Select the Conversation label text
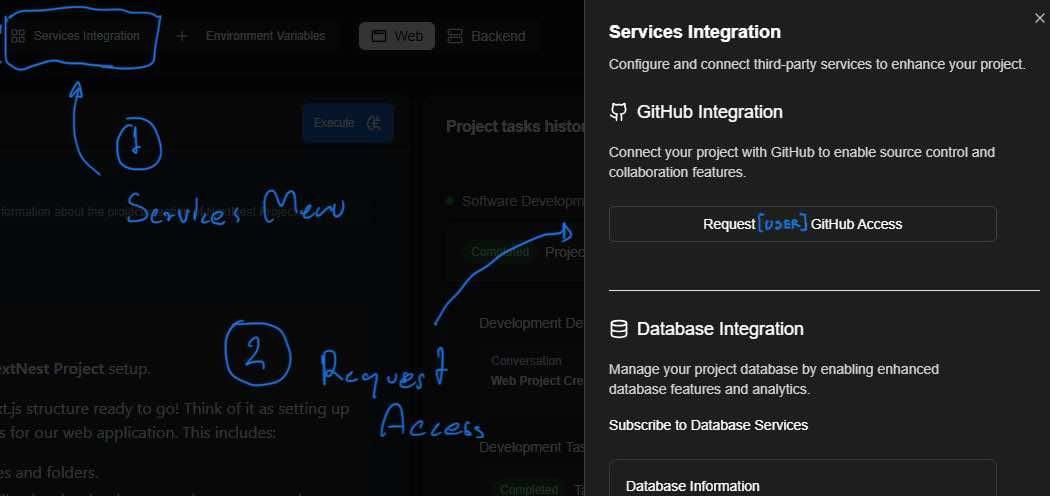 (x=526, y=361)
